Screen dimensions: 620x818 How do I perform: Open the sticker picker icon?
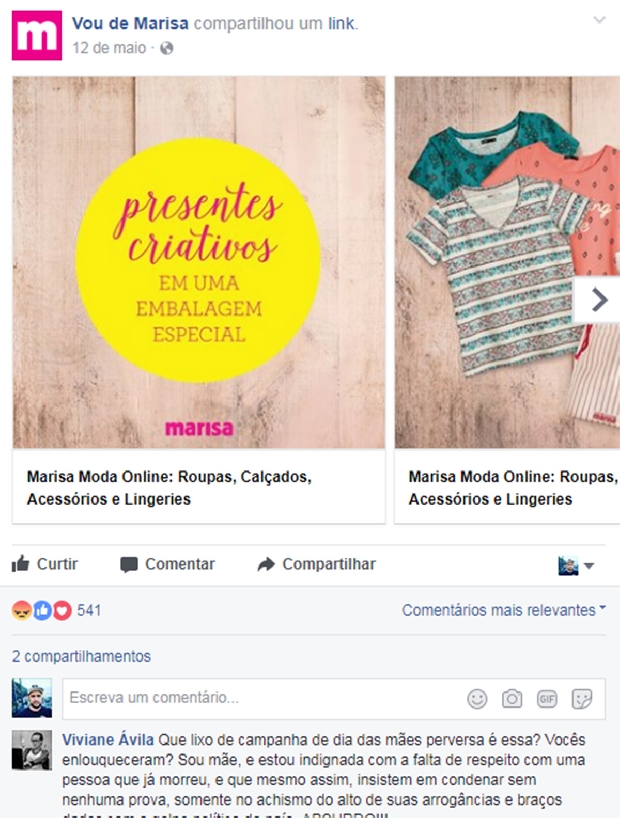point(582,699)
